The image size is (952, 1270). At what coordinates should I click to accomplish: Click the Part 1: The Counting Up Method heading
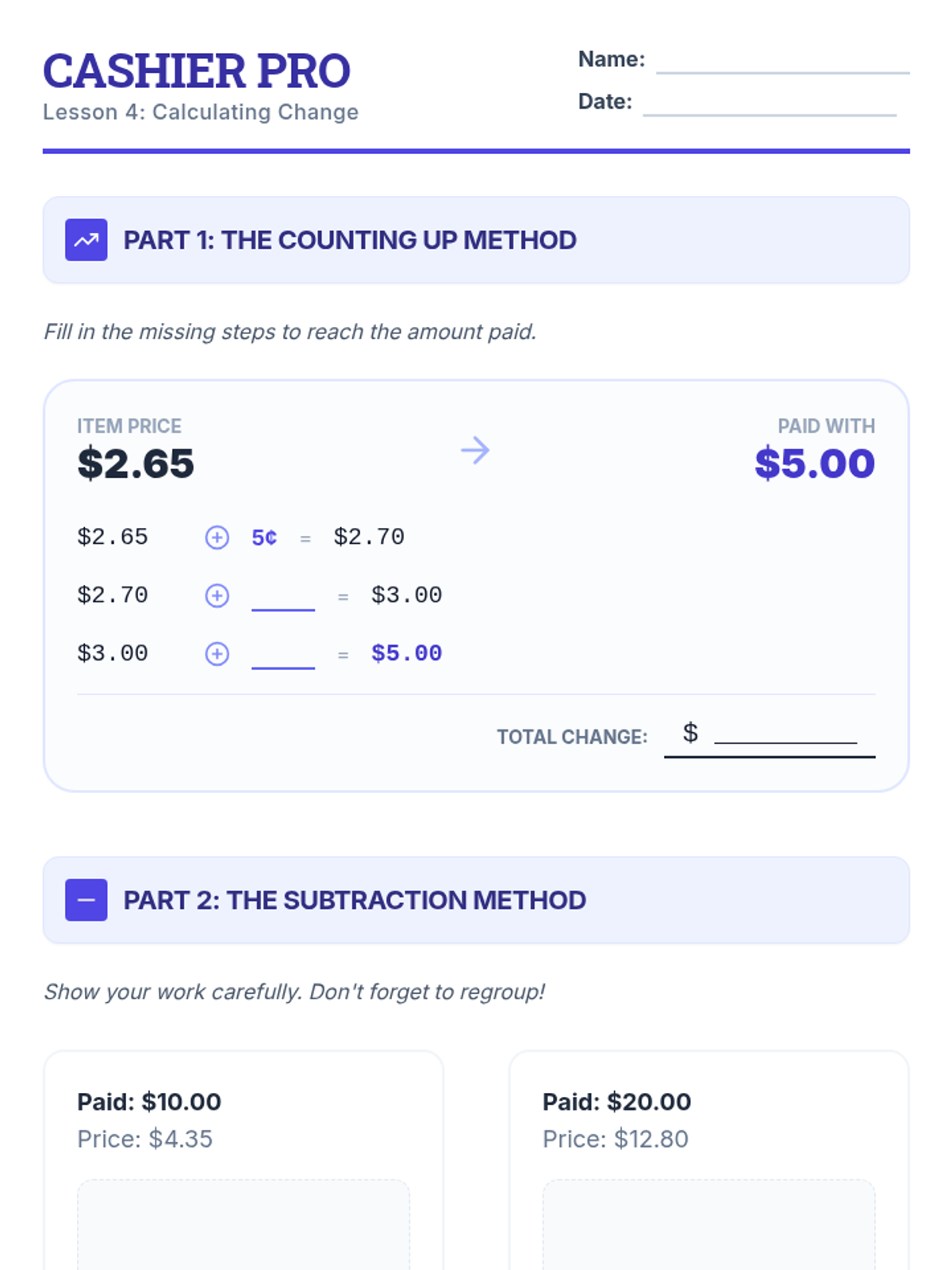pyautogui.click(x=350, y=240)
